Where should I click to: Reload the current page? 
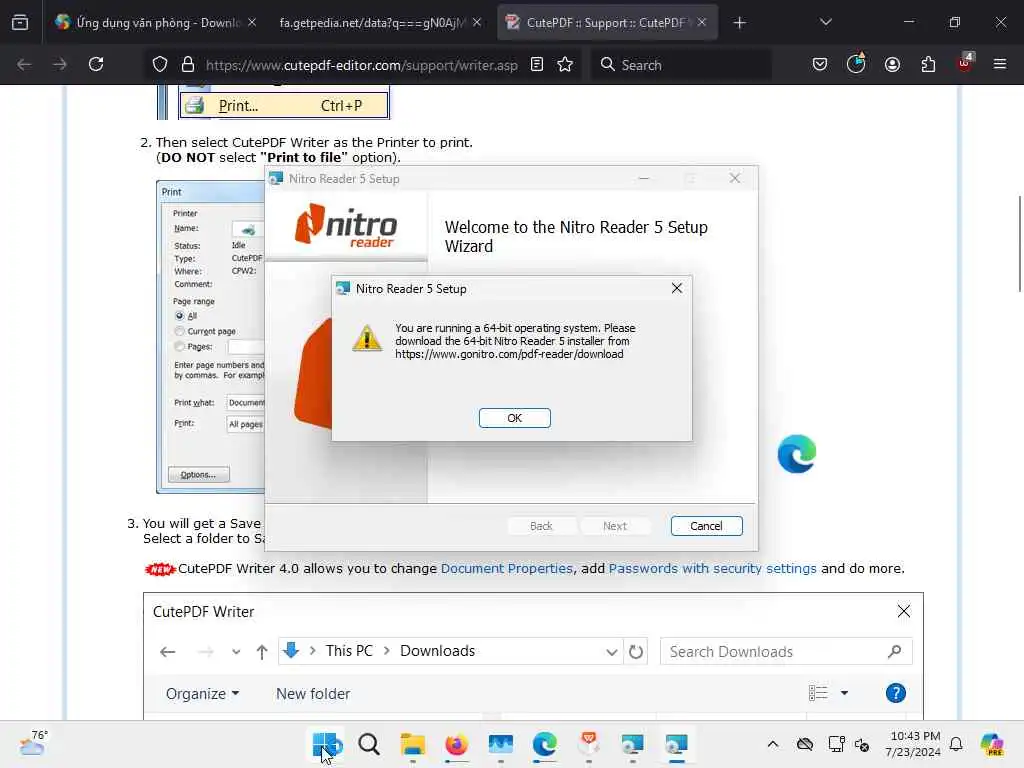(96, 64)
